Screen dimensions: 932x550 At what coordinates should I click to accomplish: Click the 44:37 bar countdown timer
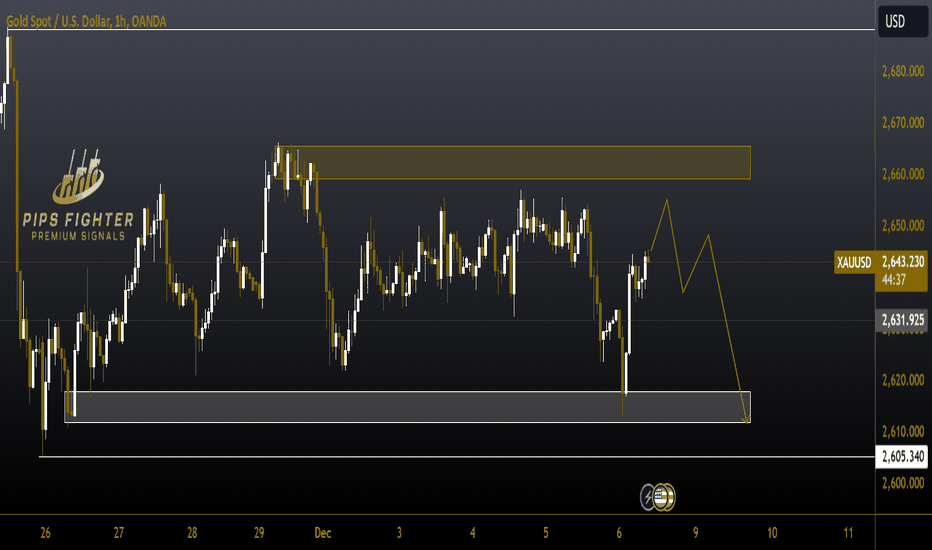894,280
